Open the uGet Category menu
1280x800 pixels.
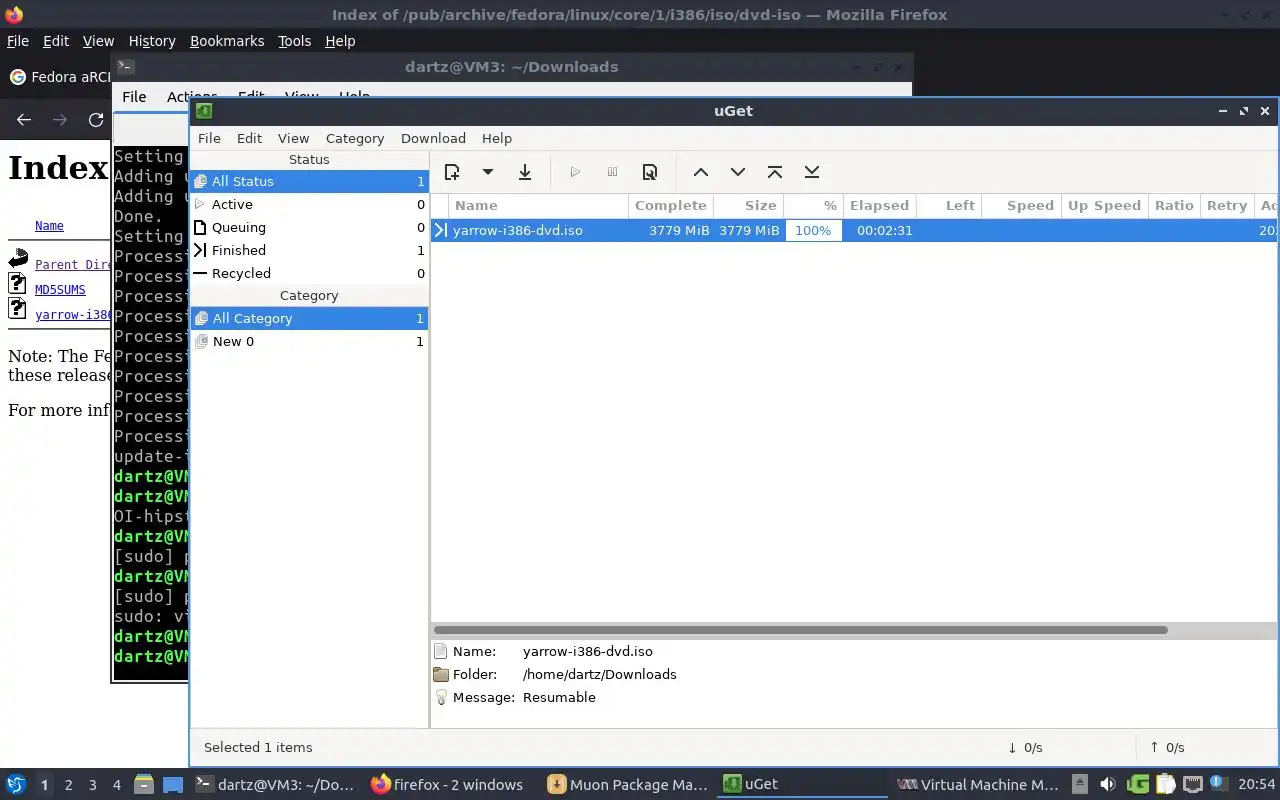point(355,138)
